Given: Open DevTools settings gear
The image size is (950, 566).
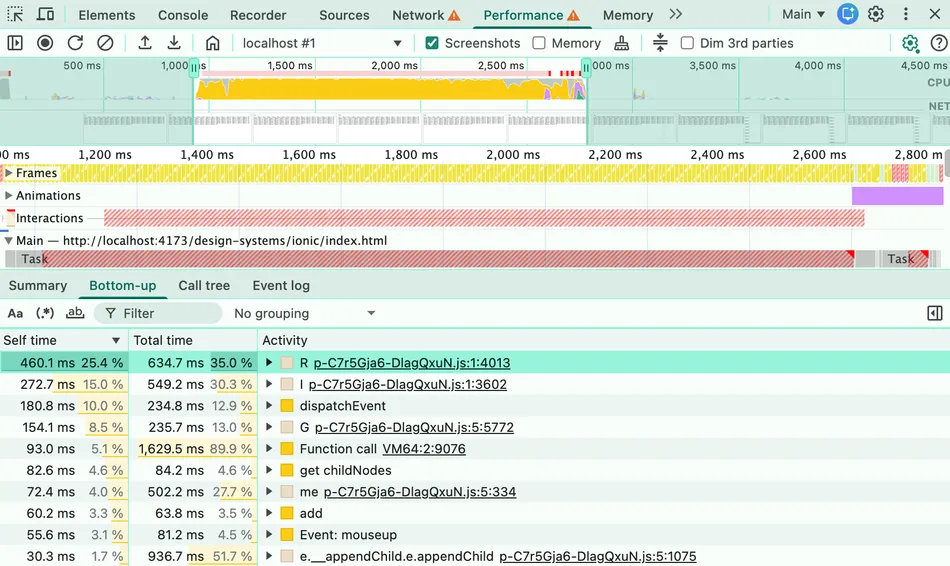Looking at the screenshot, I should pyautogui.click(x=876, y=14).
